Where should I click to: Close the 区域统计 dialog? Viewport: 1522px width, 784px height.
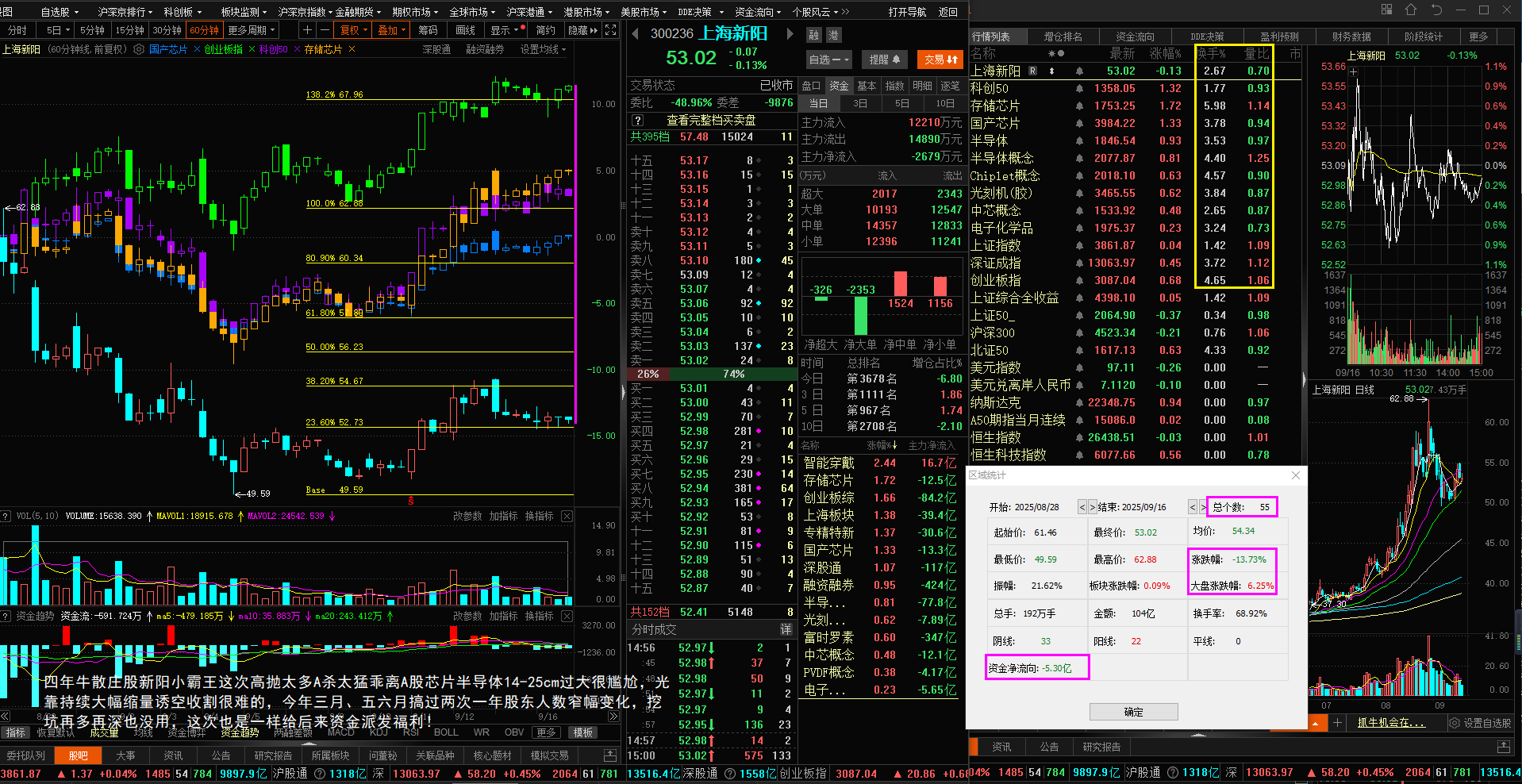[x=1296, y=475]
